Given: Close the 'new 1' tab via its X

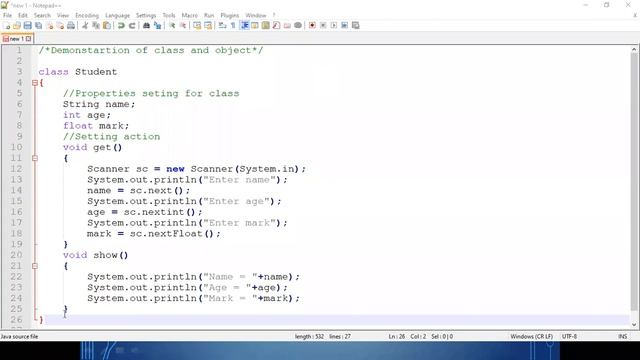Looking at the screenshot, I should pos(28,39).
